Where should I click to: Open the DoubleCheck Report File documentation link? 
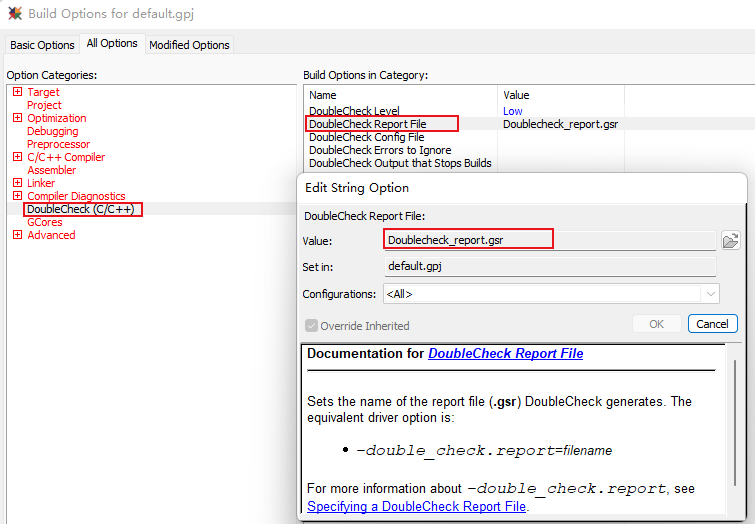[505, 353]
